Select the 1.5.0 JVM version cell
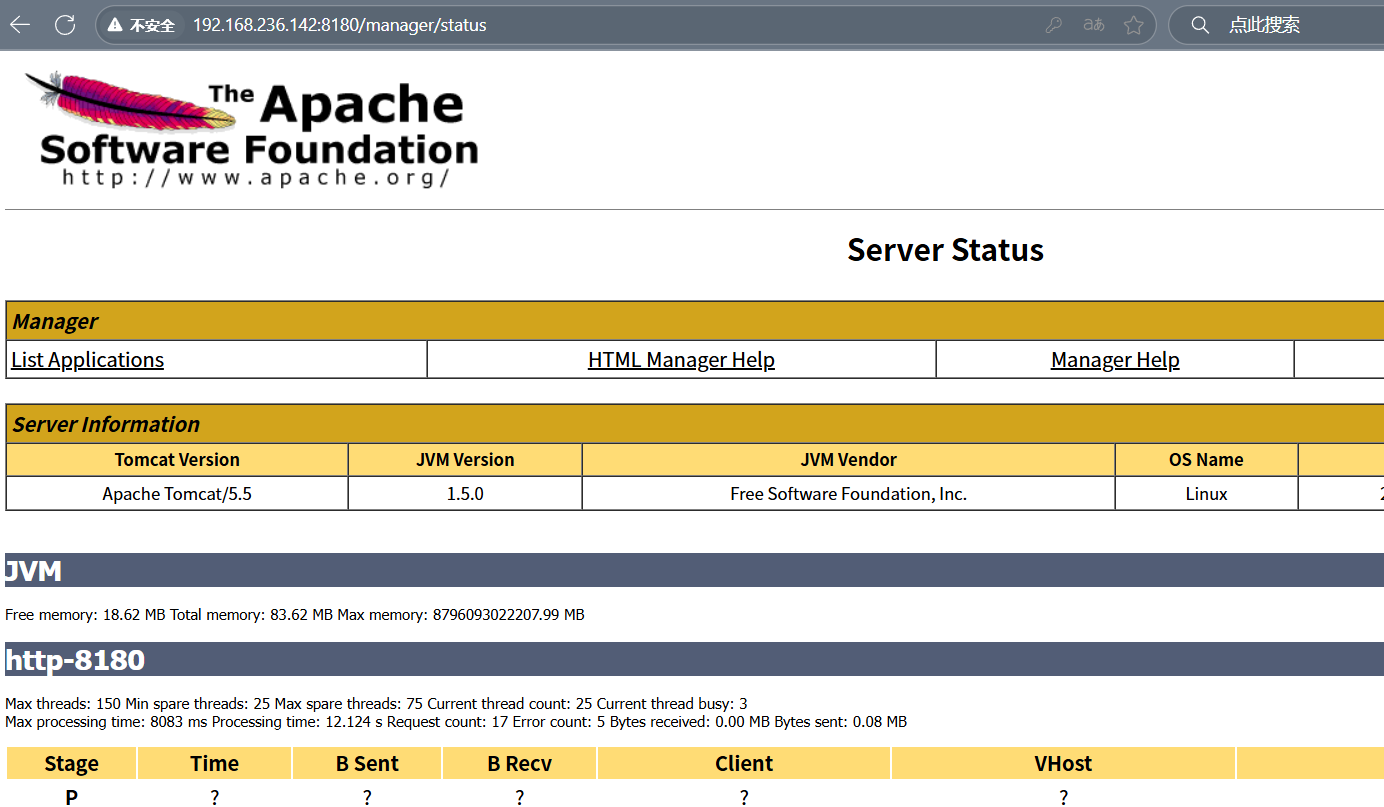Screen dimensions: 1384x807 pos(465,493)
